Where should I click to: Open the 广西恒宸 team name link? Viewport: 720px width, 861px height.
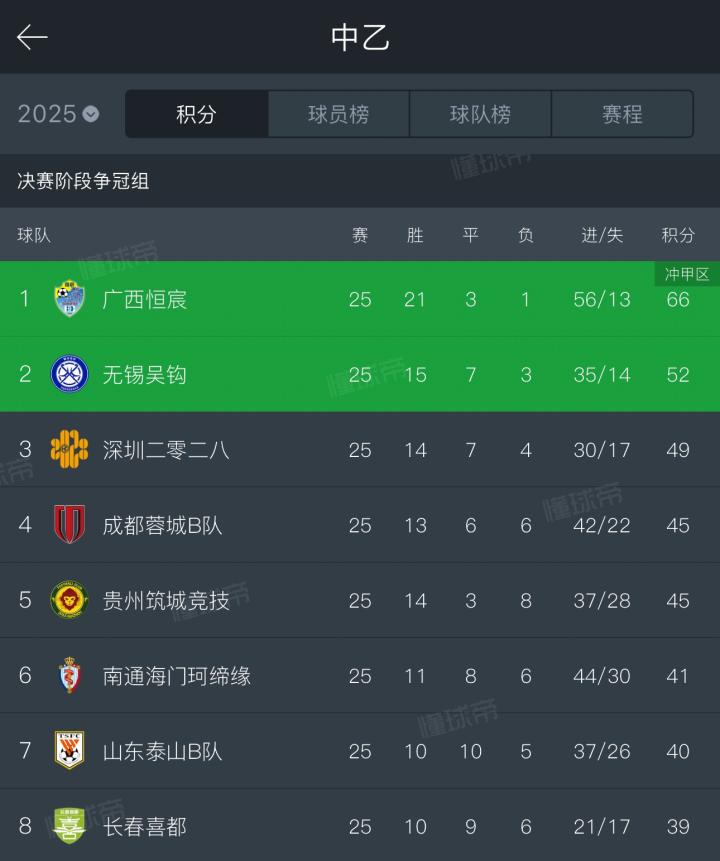click(x=145, y=299)
